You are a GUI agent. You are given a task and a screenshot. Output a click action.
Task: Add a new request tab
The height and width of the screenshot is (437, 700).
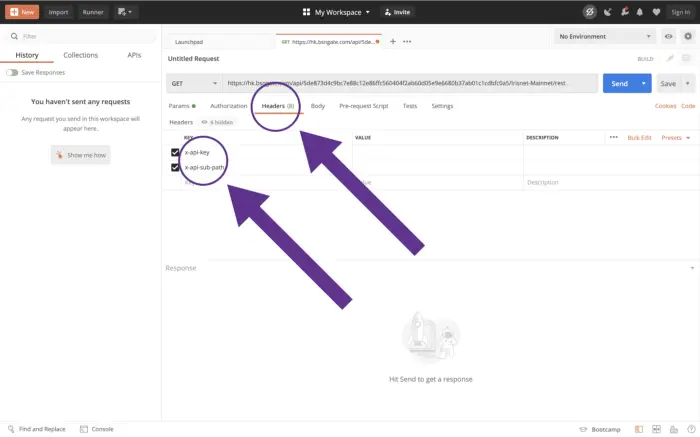click(x=393, y=42)
